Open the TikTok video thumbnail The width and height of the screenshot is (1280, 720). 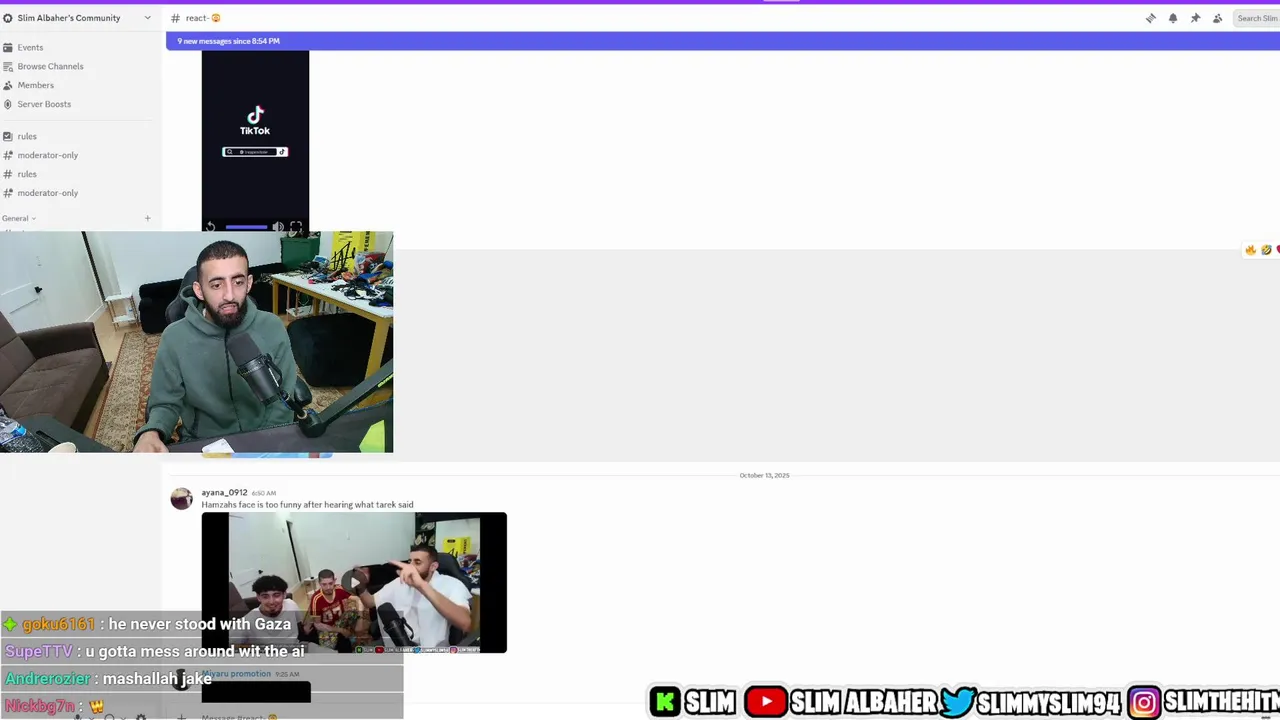(x=255, y=141)
